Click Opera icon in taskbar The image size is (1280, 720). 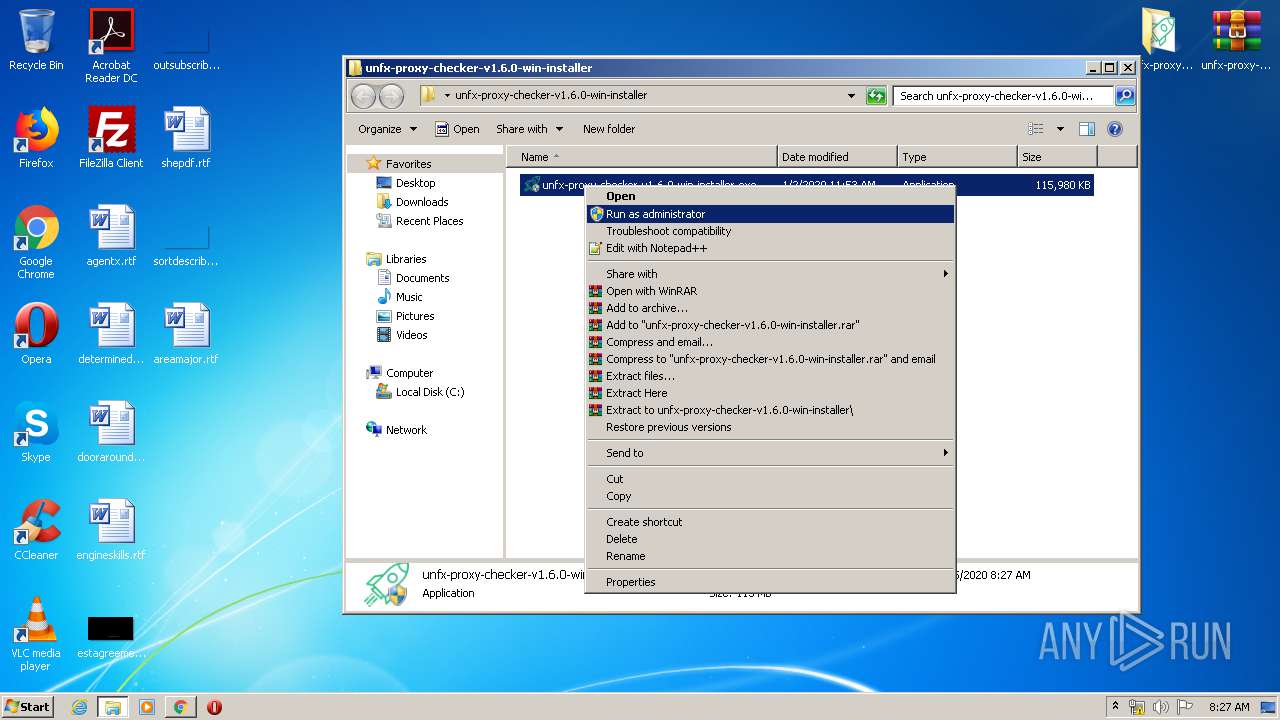pos(214,707)
